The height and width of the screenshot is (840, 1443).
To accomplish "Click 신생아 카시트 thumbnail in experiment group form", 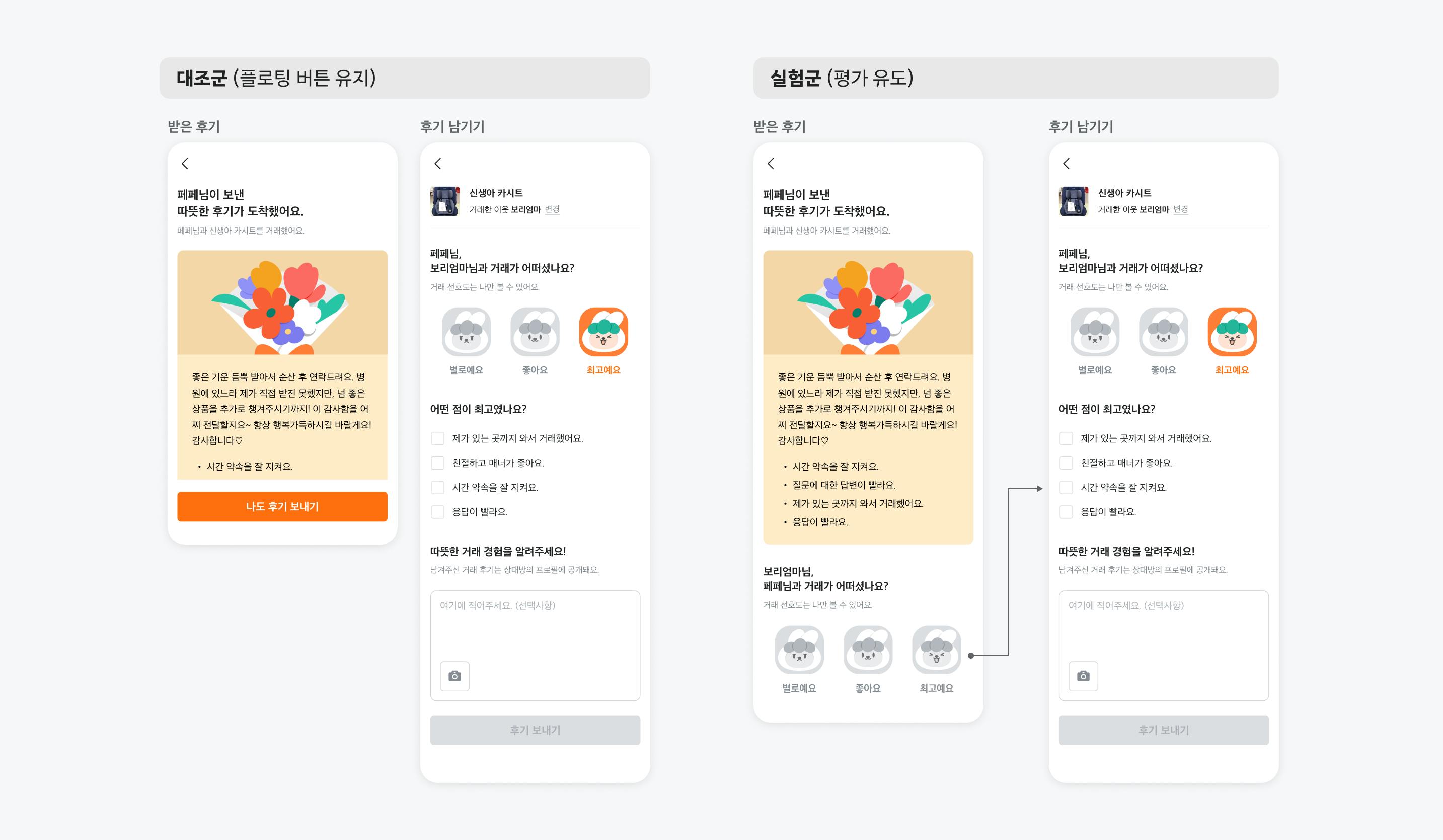I will click(1074, 201).
